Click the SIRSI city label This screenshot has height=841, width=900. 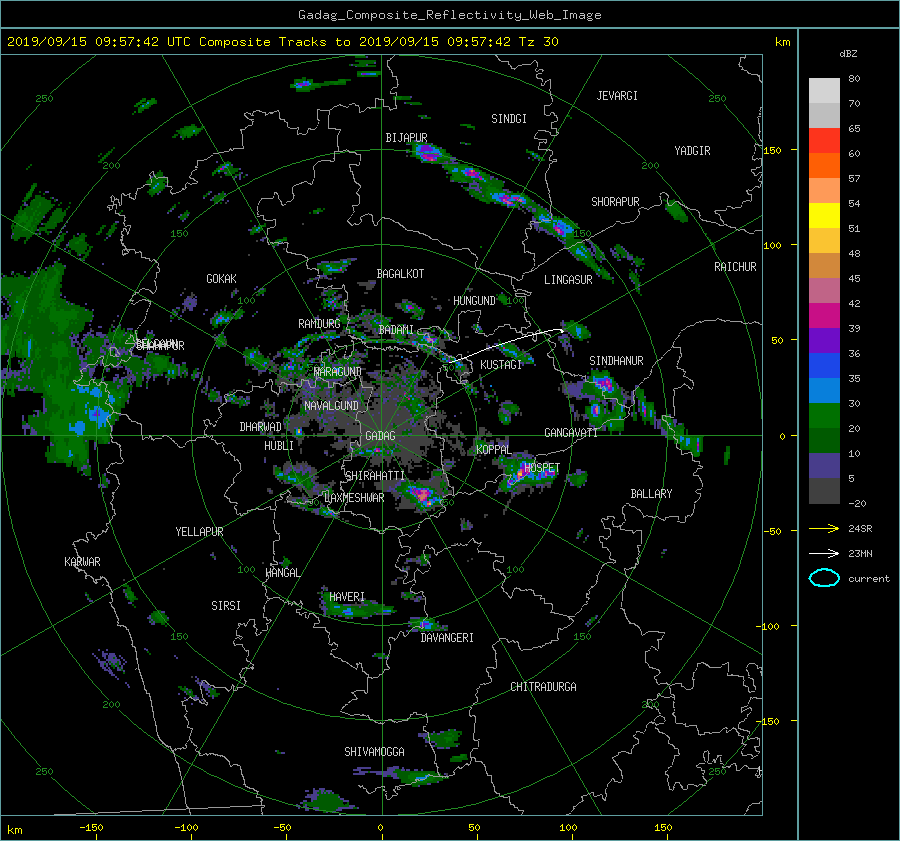(x=226, y=606)
